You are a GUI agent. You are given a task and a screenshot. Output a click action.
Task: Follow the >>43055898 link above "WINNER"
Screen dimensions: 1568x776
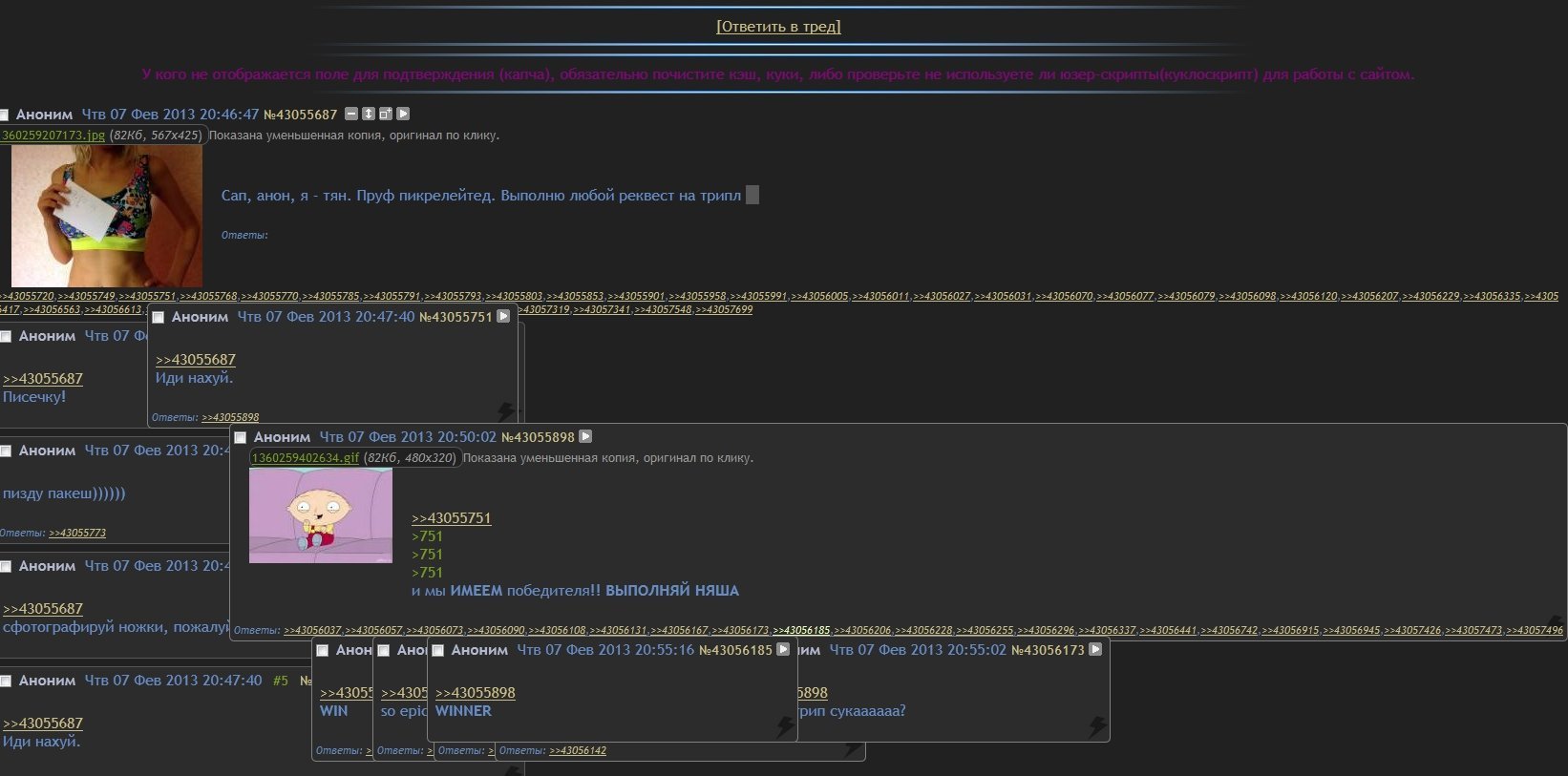click(475, 693)
